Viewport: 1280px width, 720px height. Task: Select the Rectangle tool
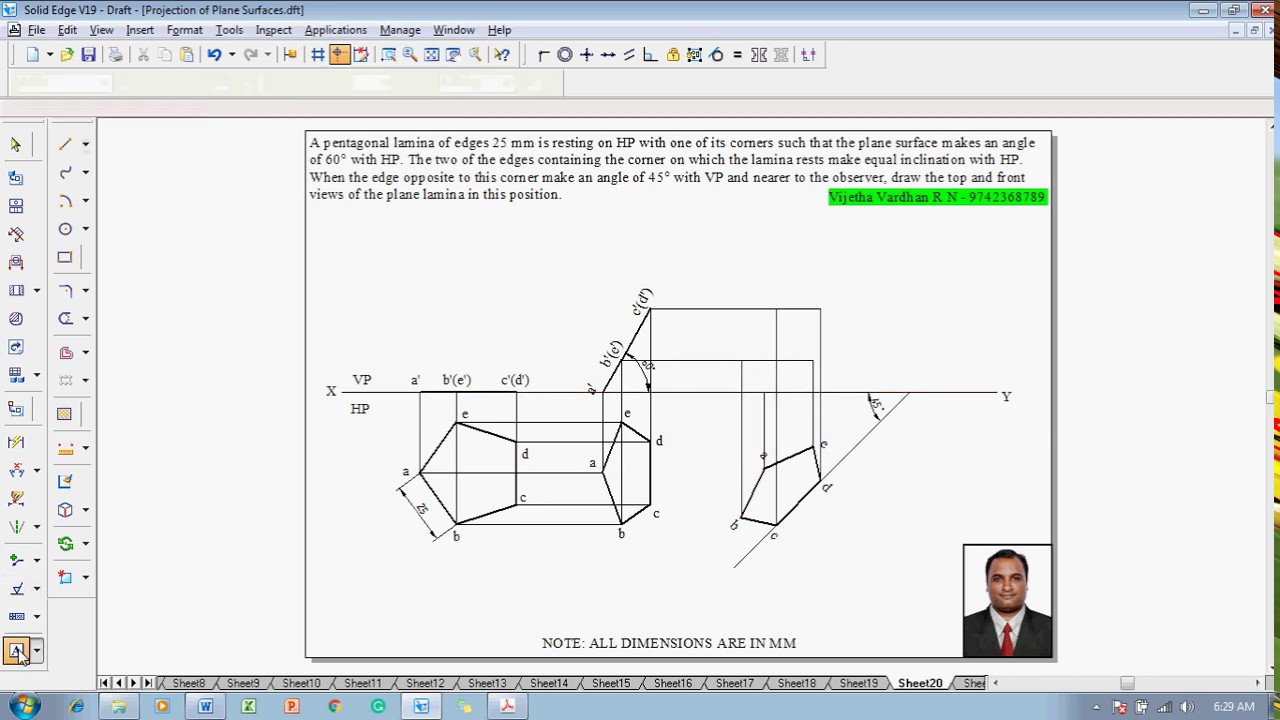65,257
